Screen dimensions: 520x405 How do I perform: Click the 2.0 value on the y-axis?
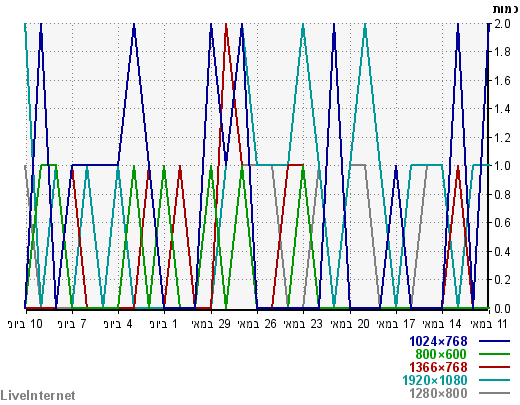click(x=502, y=24)
